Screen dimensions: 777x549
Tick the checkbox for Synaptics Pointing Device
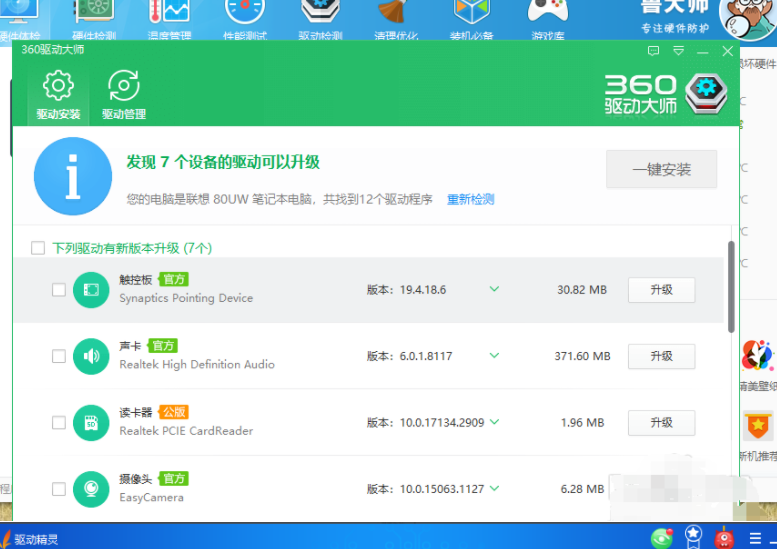click(x=59, y=290)
